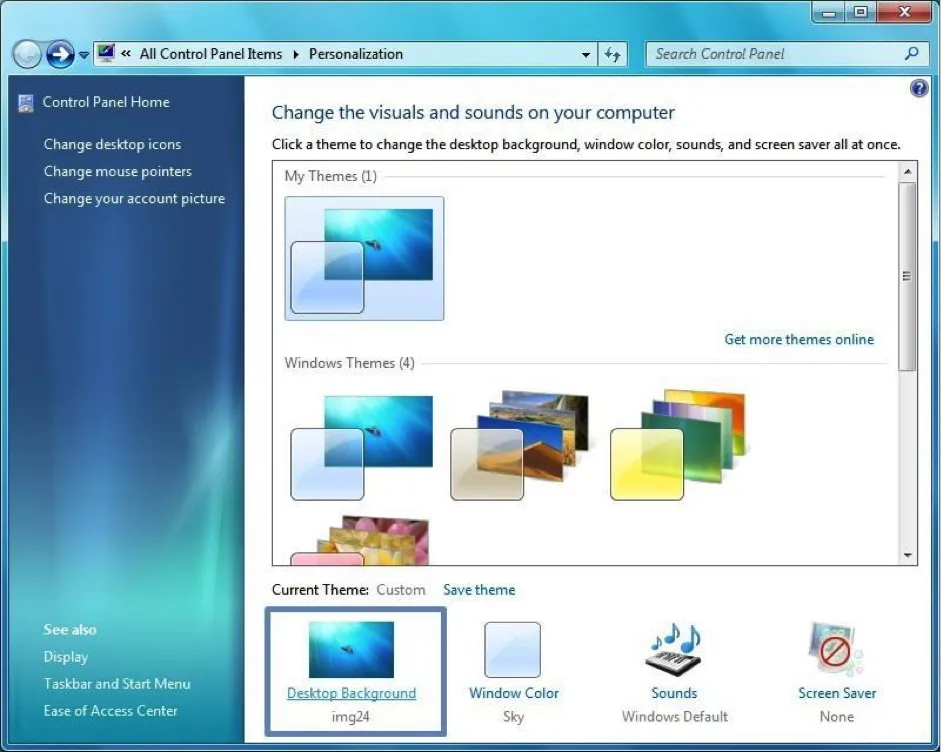The image size is (941, 753).
Task: Click the Help question mark icon
Action: (919, 88)
